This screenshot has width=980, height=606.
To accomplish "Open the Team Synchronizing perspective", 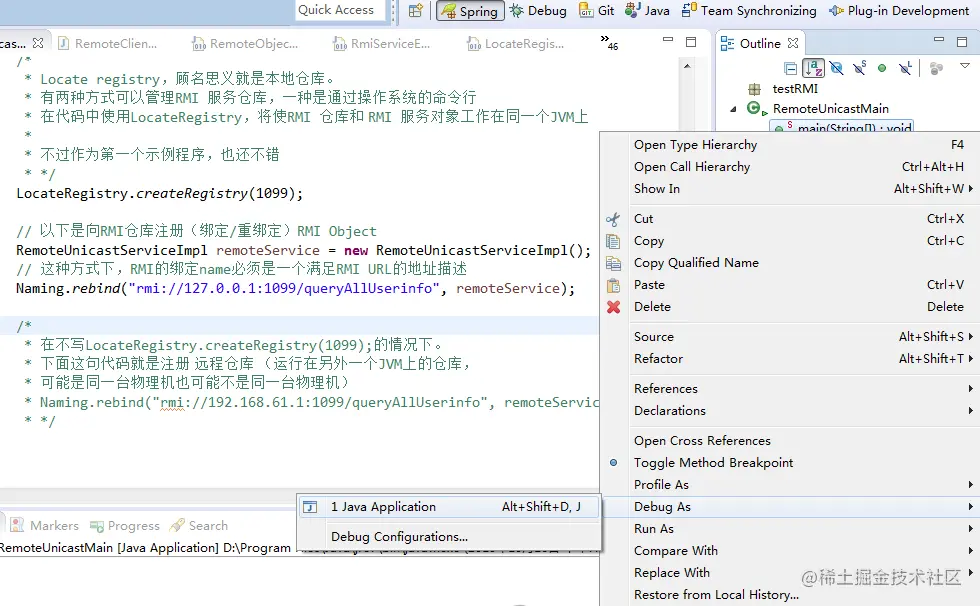I will click(749, 11).
